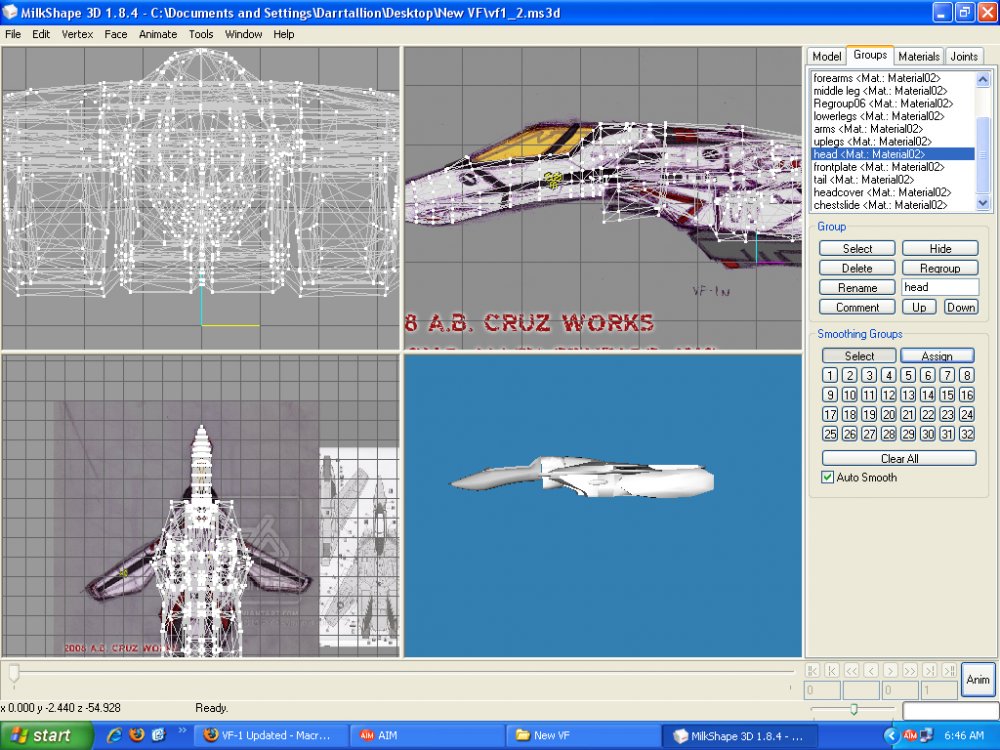This screenshot has width=1000, height=750.
Task: Click the Clear All smoothing groups button
Action: pyautogui.click(x=899, y=459)
